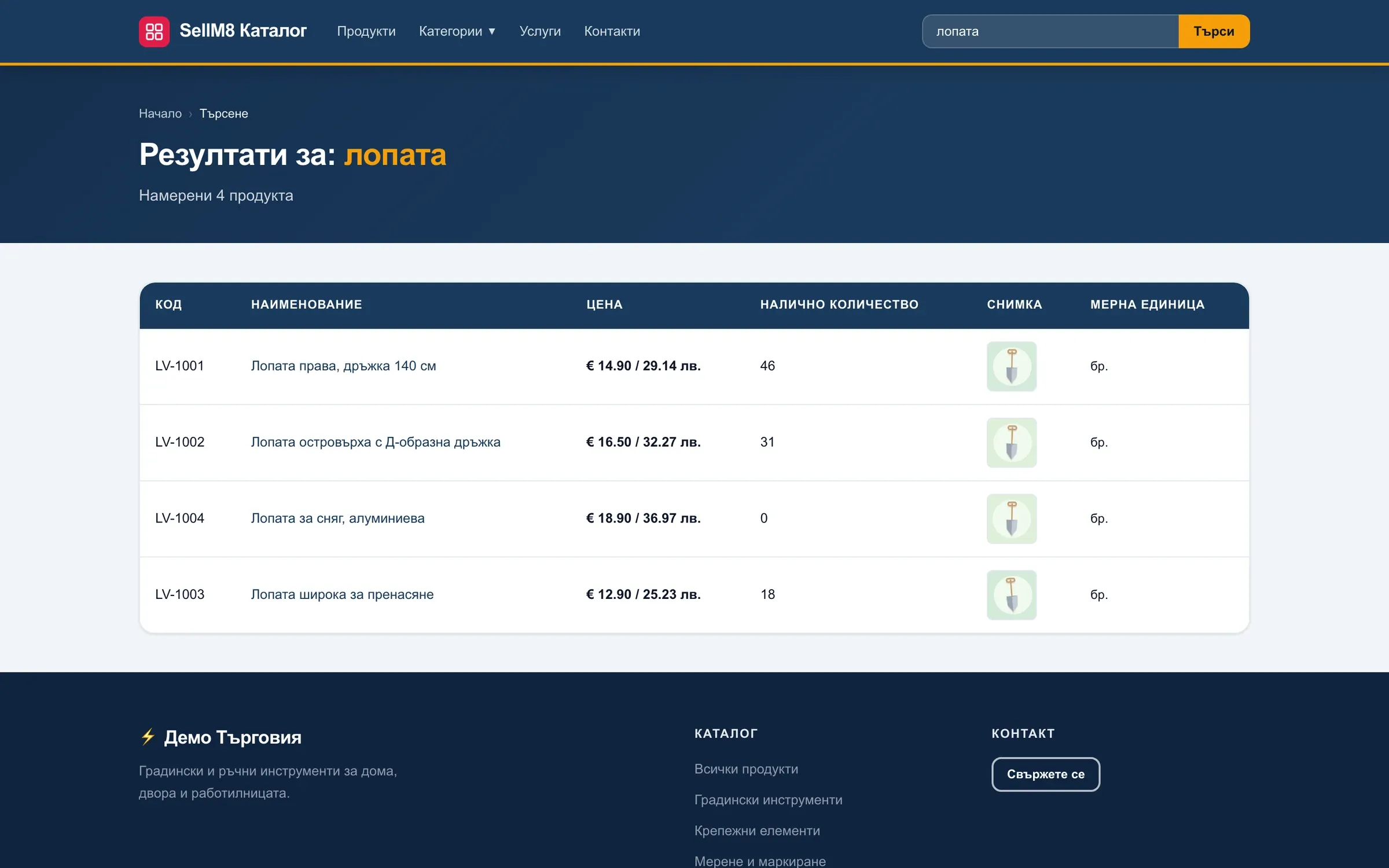The image size is (1389, 868).
Task: Select code cell LV-1002
Action: click(x=179, y=442)
